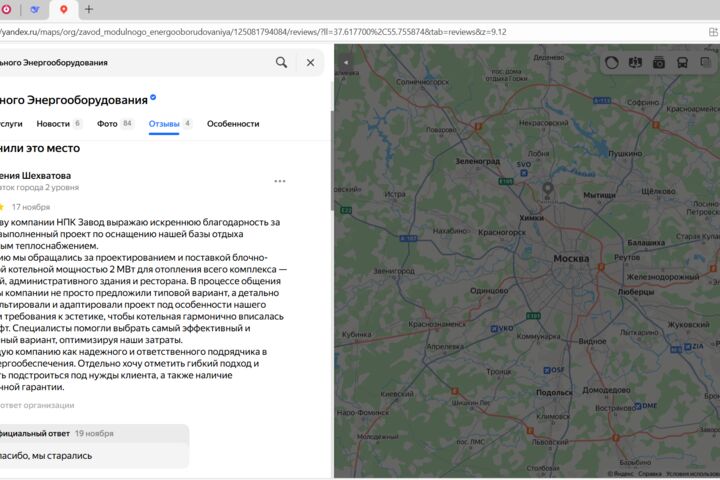Focus the browser address bar URL
Screen dimensions: 720x480
(253, 32)
